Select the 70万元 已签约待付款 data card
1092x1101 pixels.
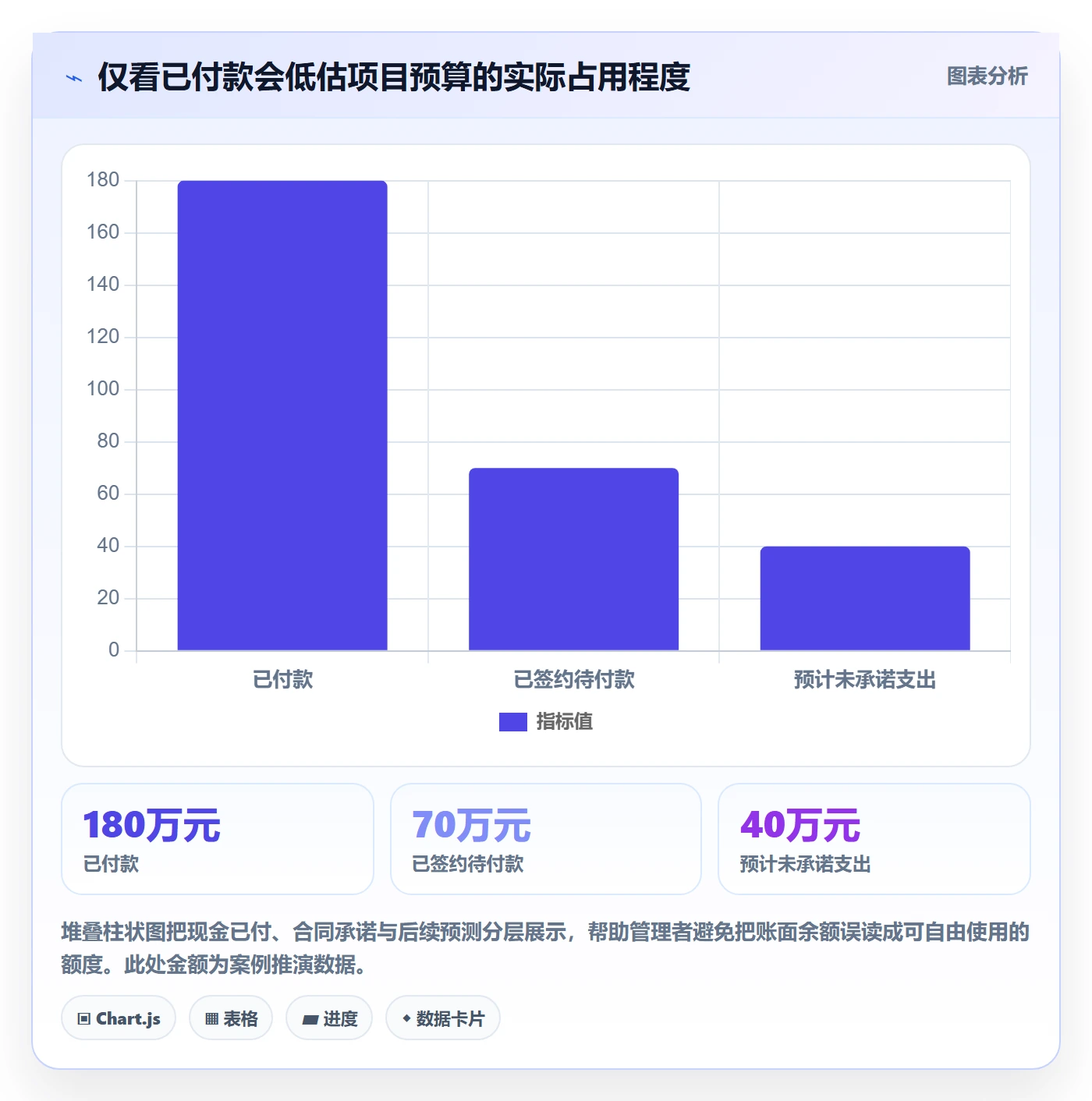point(546,839)
